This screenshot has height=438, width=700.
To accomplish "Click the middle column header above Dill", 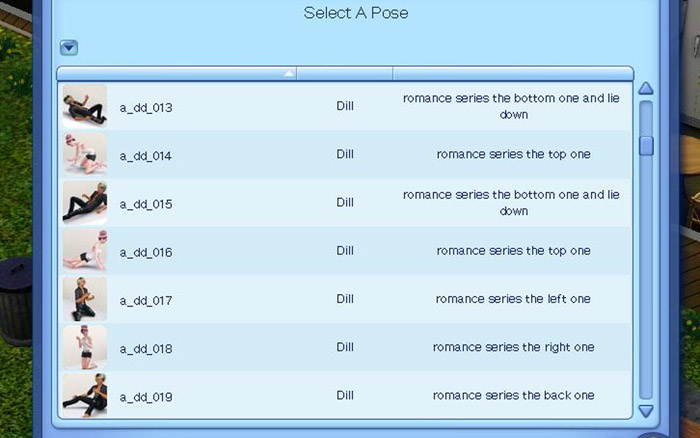I will [345, 73].
